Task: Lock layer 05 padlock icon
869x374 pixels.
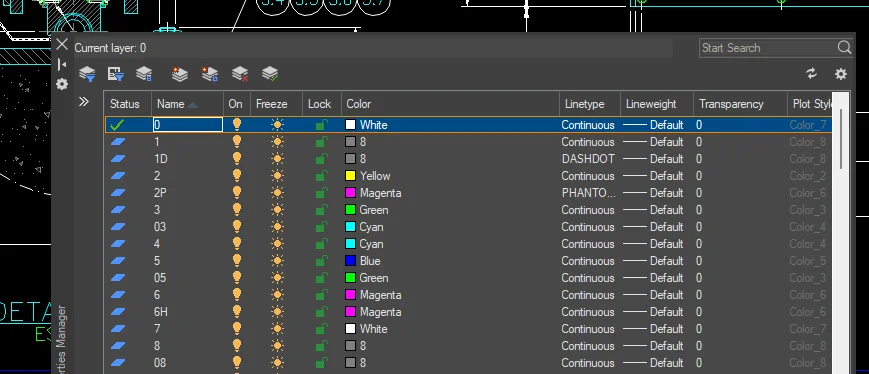Action: tap(321, 278)
